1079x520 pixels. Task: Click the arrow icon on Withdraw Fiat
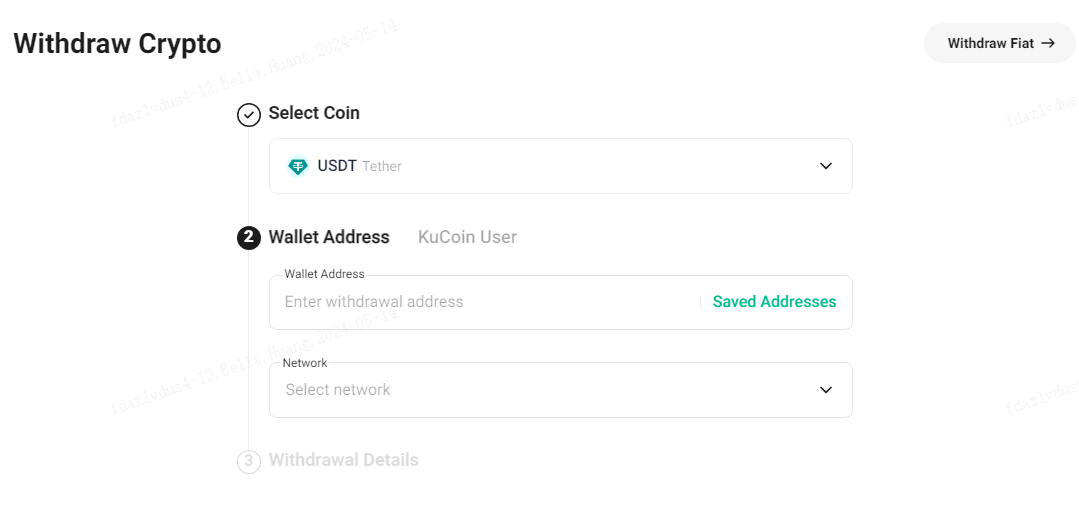[x=1048, y=43]
